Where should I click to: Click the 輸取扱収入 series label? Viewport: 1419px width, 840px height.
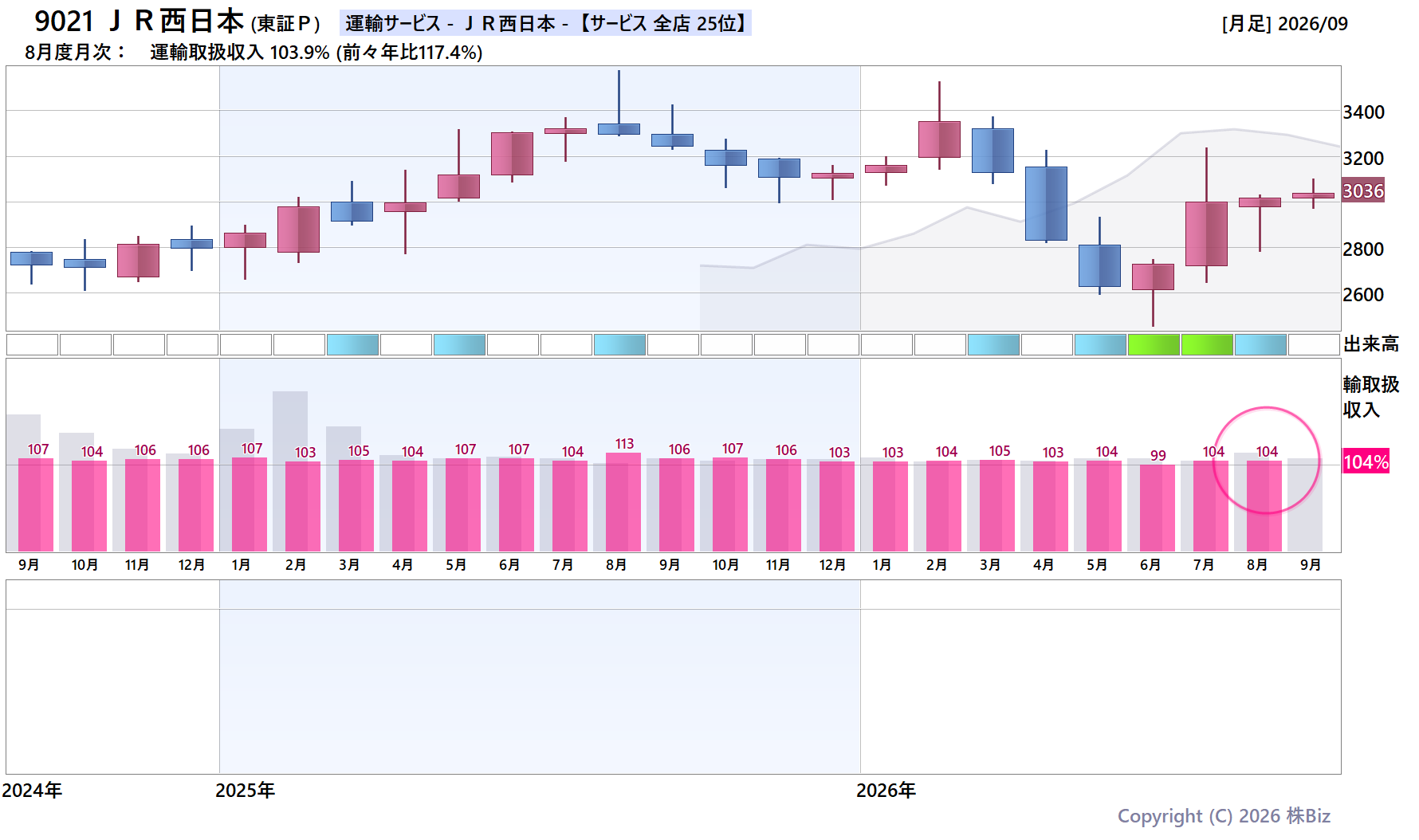pyautogui.click(x=1371, y=397)
